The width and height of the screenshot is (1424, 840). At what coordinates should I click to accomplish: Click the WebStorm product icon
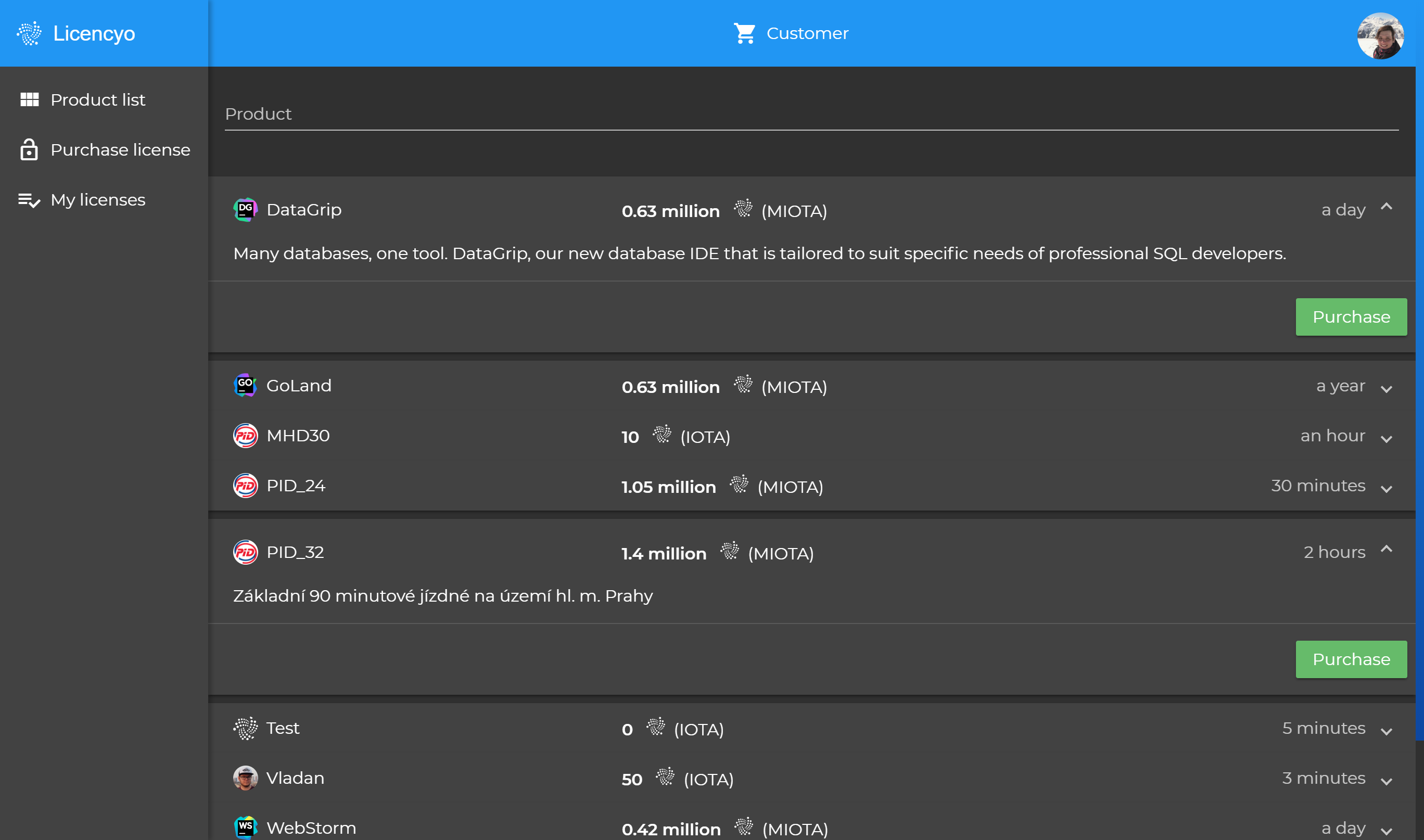[x=245, y=828]
